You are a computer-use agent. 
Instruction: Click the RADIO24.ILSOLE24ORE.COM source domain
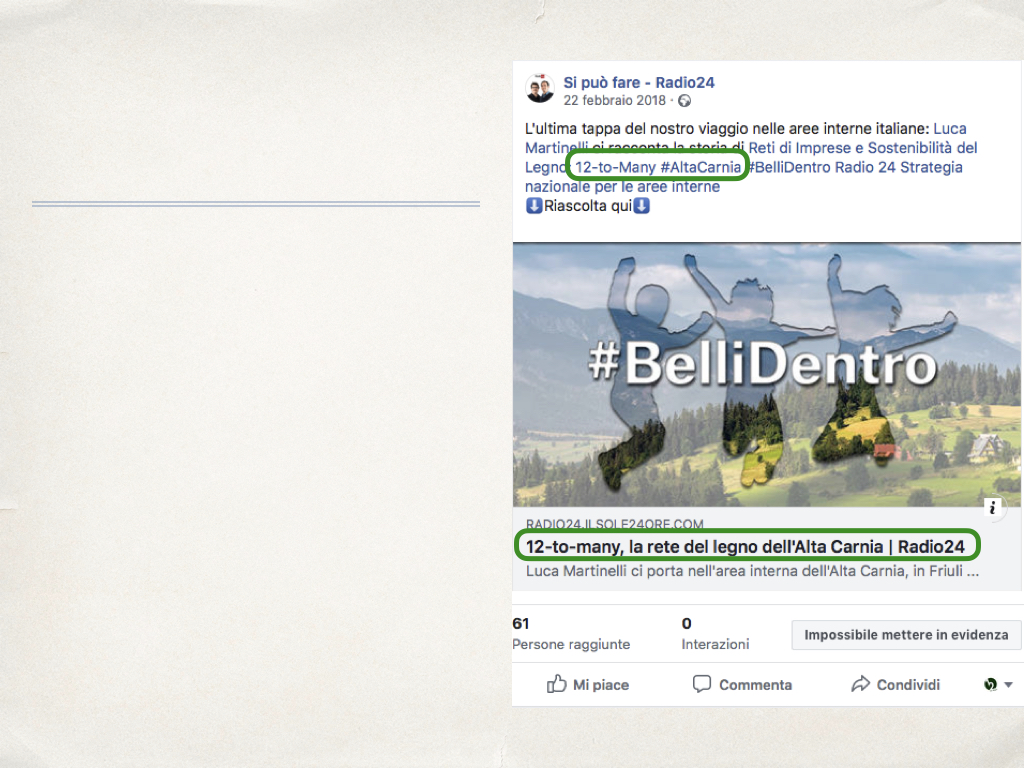tap(615, 524)
